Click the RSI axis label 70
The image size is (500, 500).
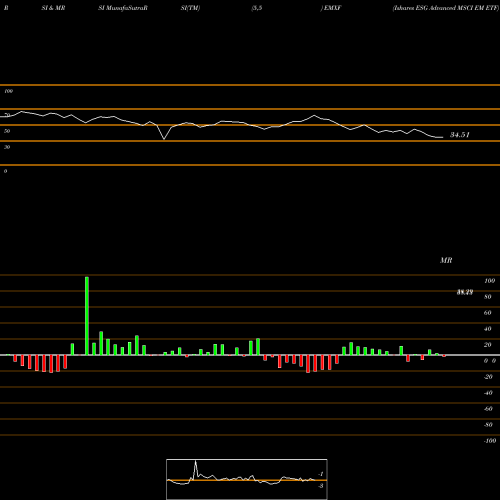7,115
